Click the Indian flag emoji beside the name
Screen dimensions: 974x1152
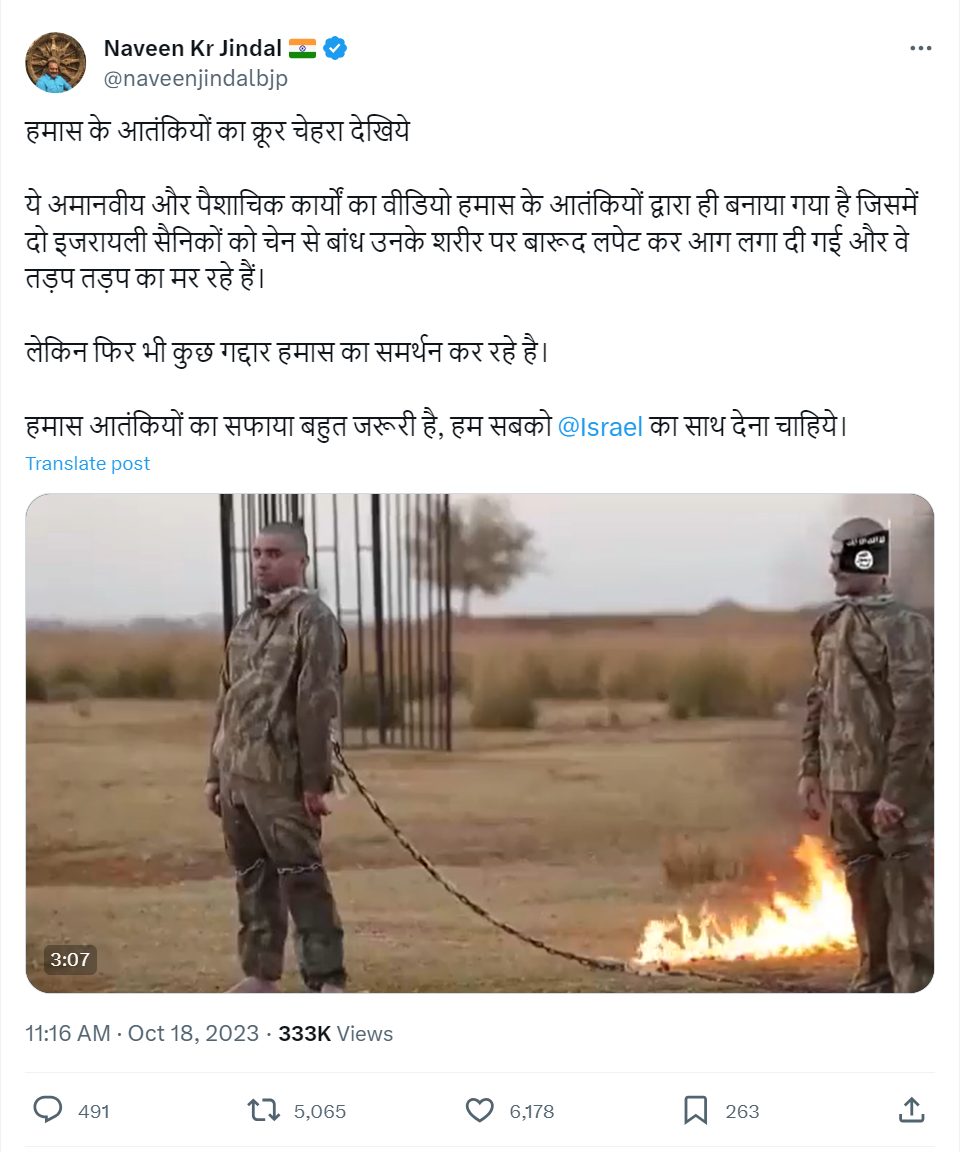click(302, 48)
